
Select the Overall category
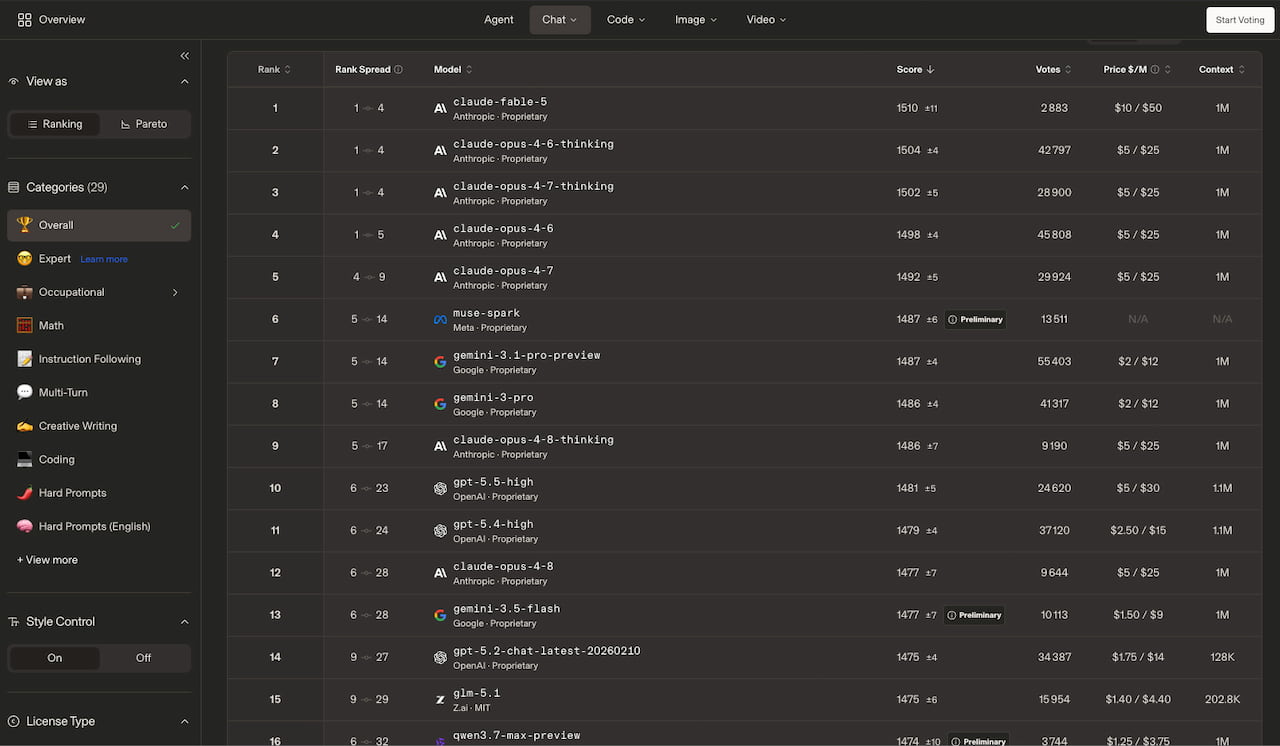[x=99, y=225]
